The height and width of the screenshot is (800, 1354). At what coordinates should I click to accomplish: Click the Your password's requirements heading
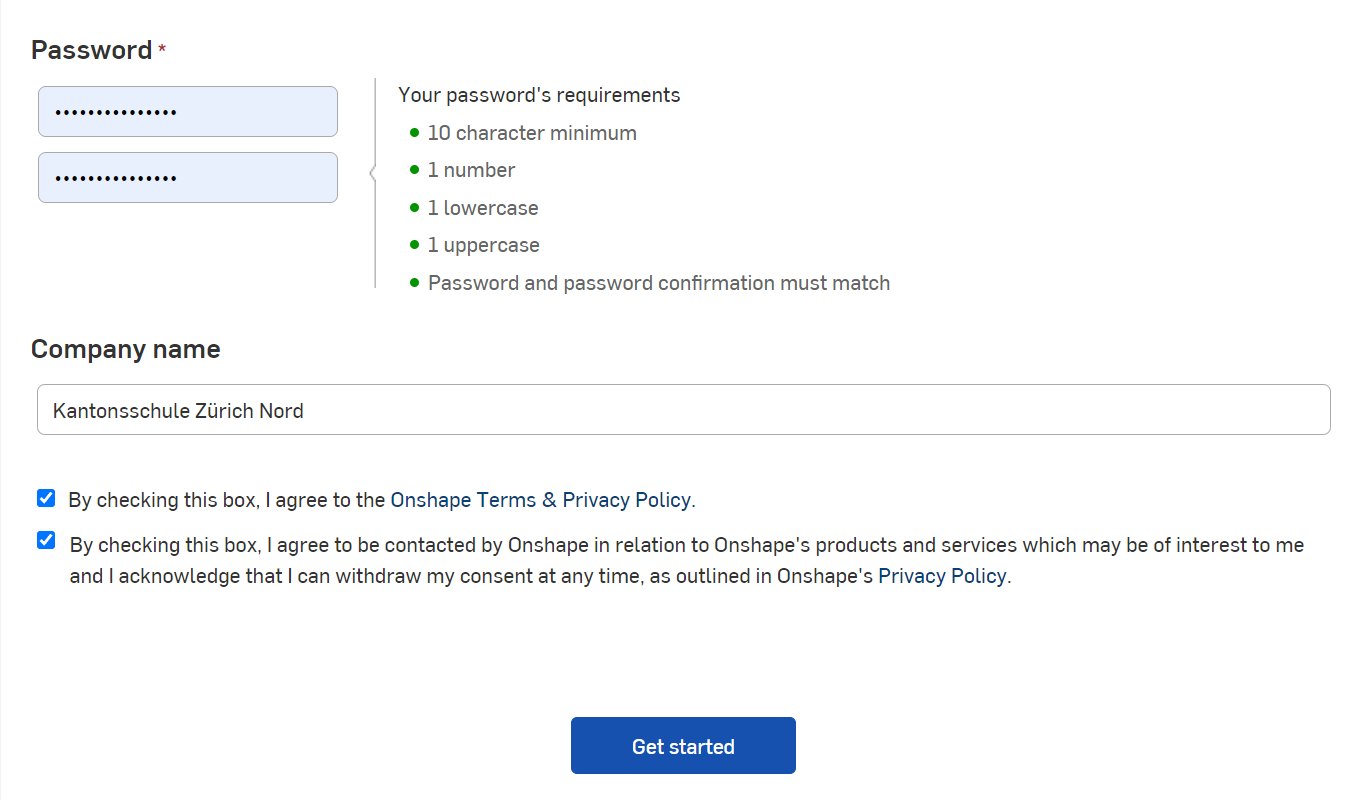pos(539,95)
